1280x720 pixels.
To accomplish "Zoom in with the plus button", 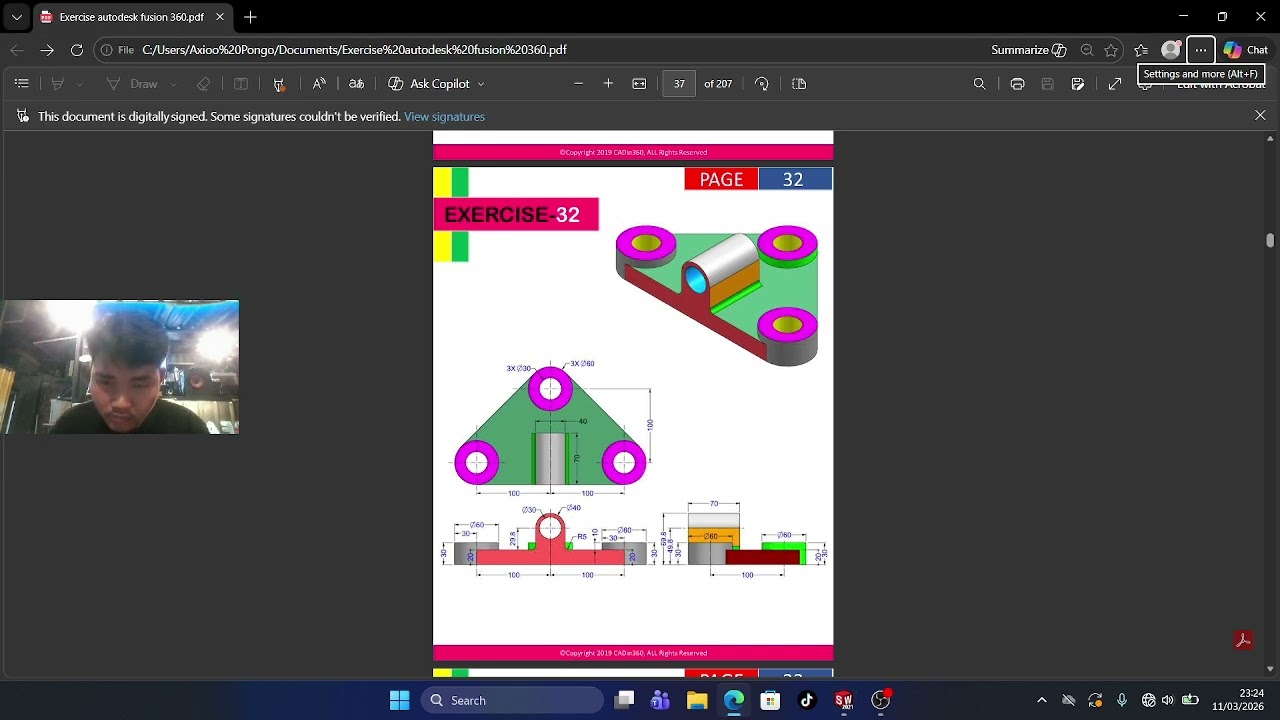I will (x=608, y=84).
